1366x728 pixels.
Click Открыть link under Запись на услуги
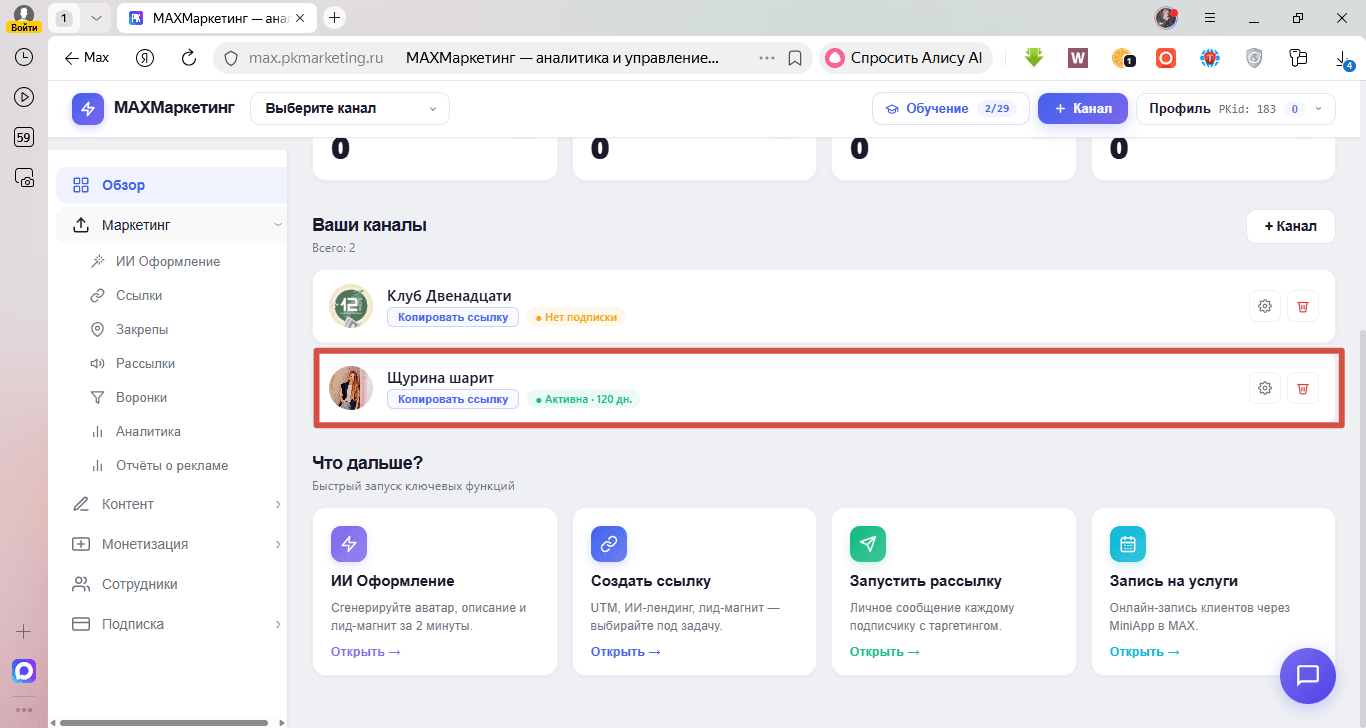tap(1145, 652)
